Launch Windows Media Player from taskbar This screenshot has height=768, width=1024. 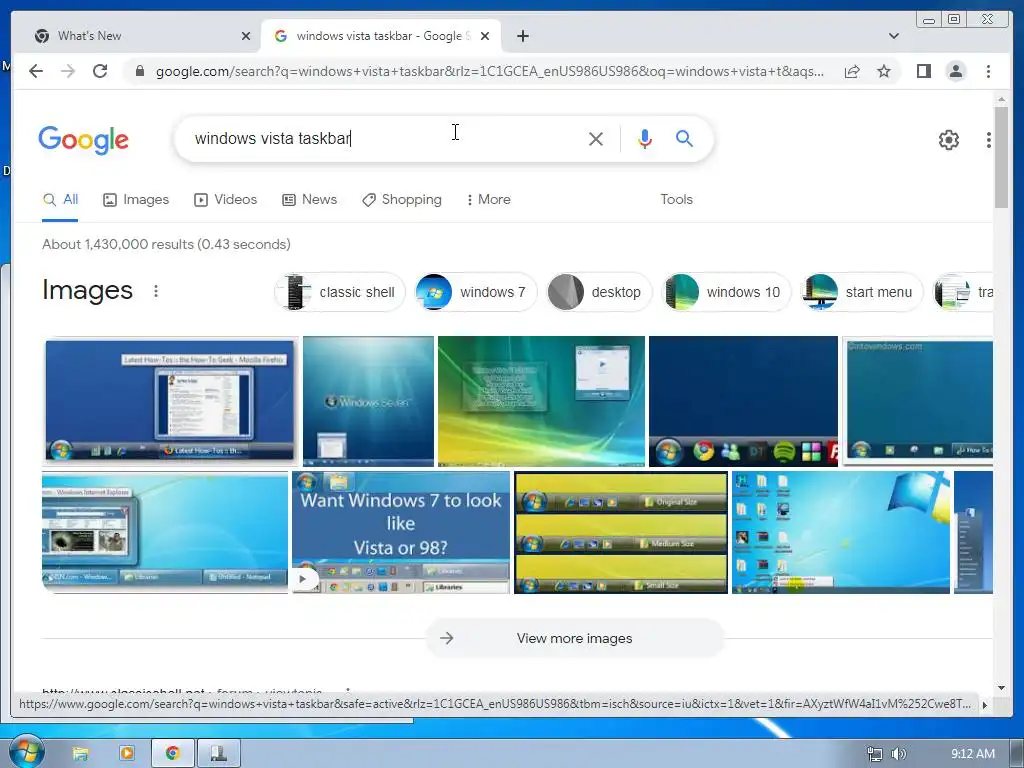(x=127, y=754)
